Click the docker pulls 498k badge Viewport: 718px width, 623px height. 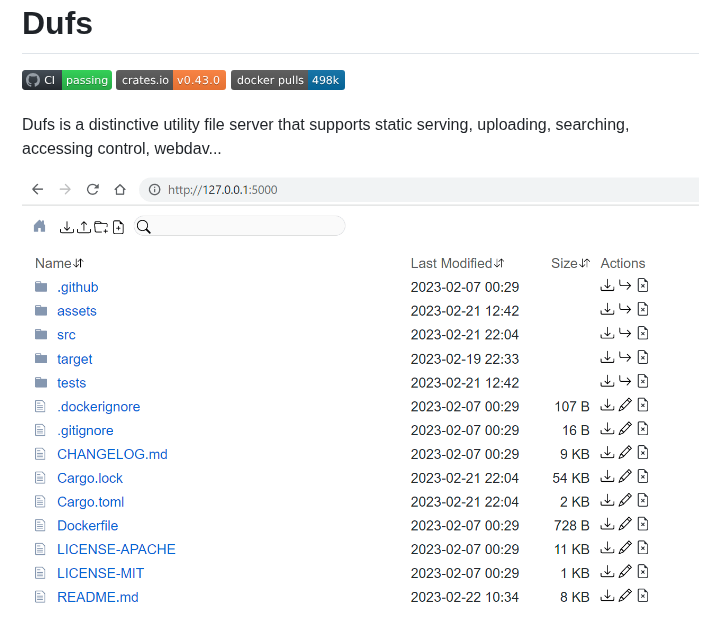pyautogui.click(x=288, y=80)
